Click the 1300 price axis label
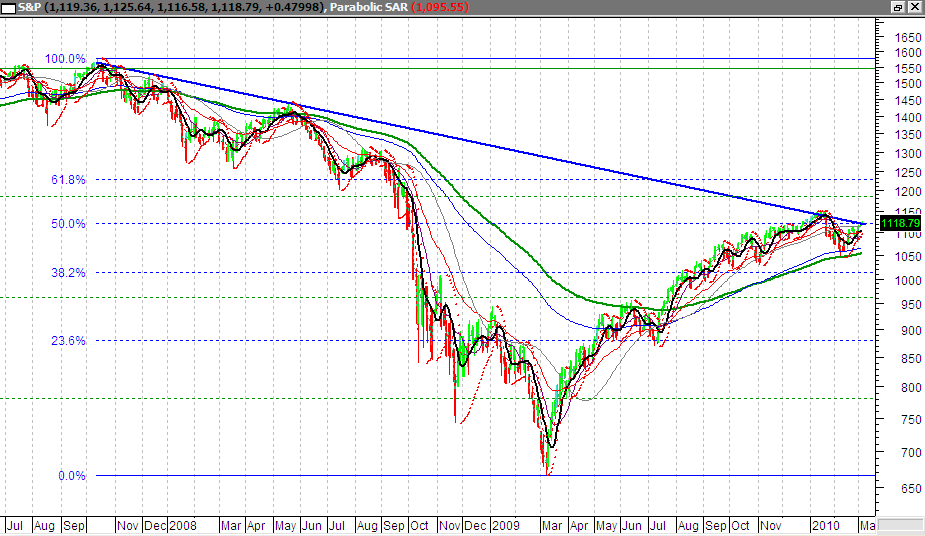 click(908, 153)
